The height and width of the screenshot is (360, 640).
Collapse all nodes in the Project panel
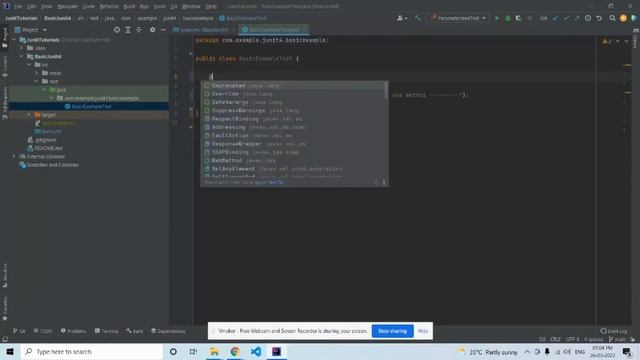tap(139, 30)
